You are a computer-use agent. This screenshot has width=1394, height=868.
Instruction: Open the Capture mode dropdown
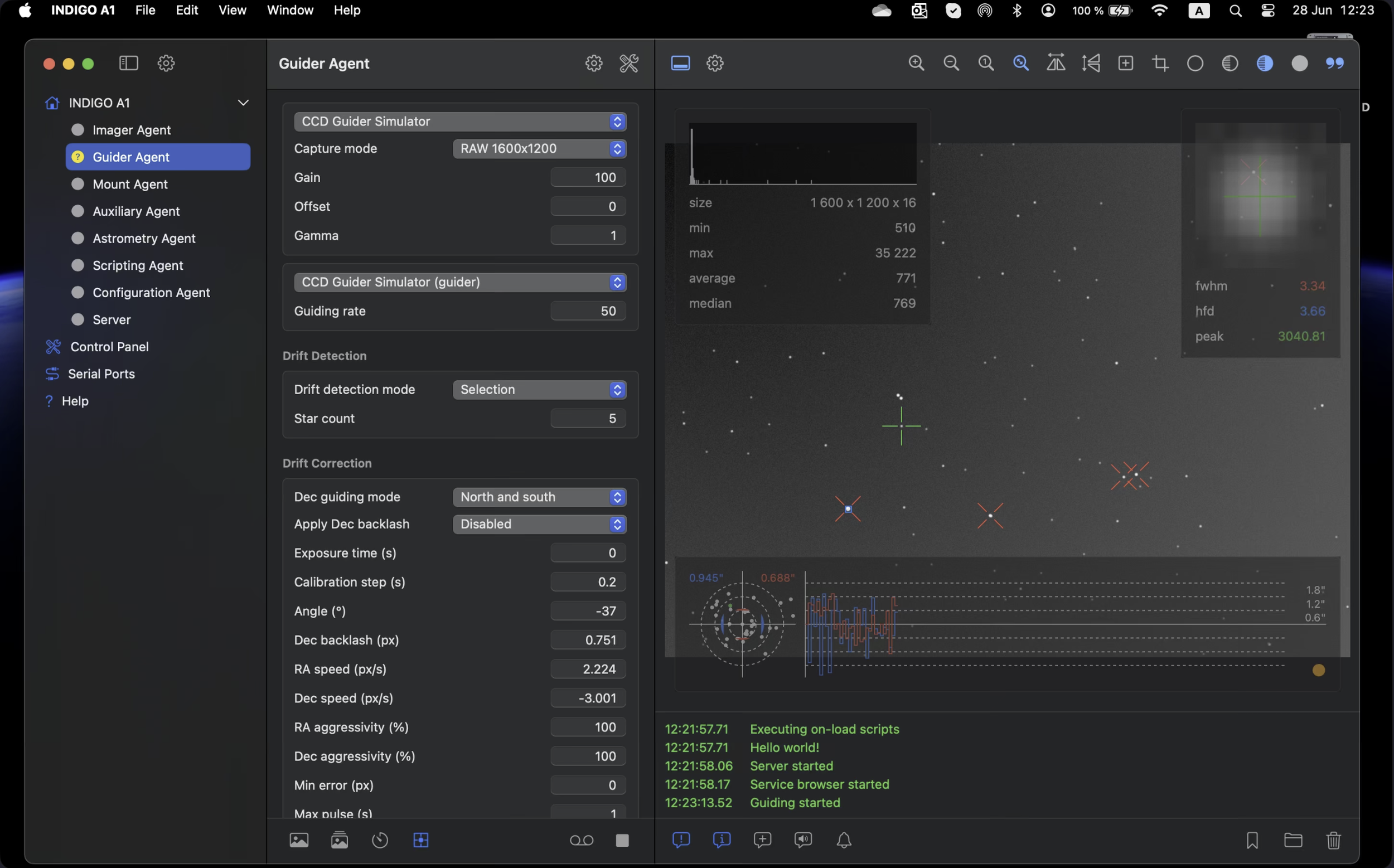pyautogui.click(x=539, y=149)
